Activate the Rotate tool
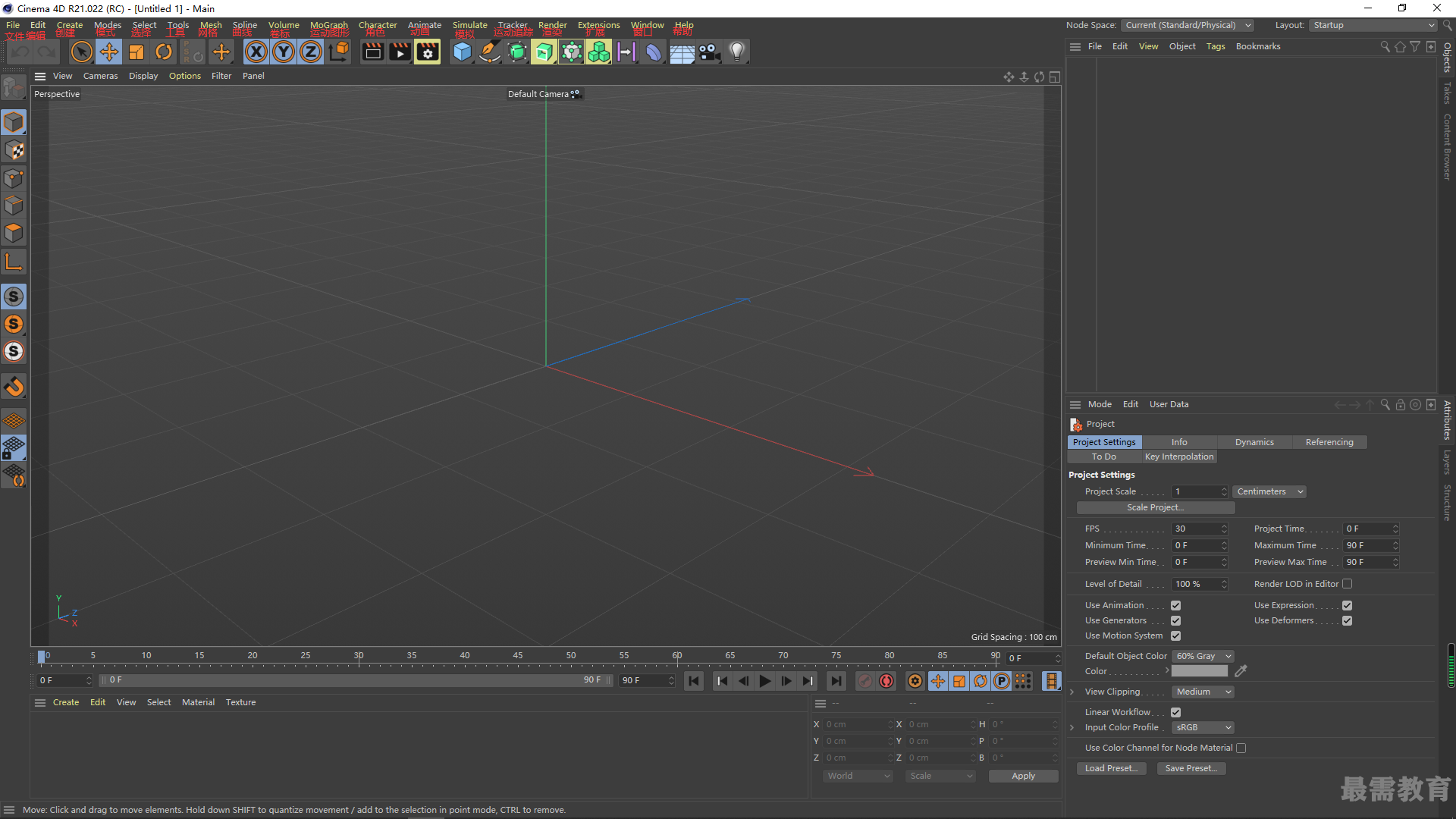 click(164, 52)
